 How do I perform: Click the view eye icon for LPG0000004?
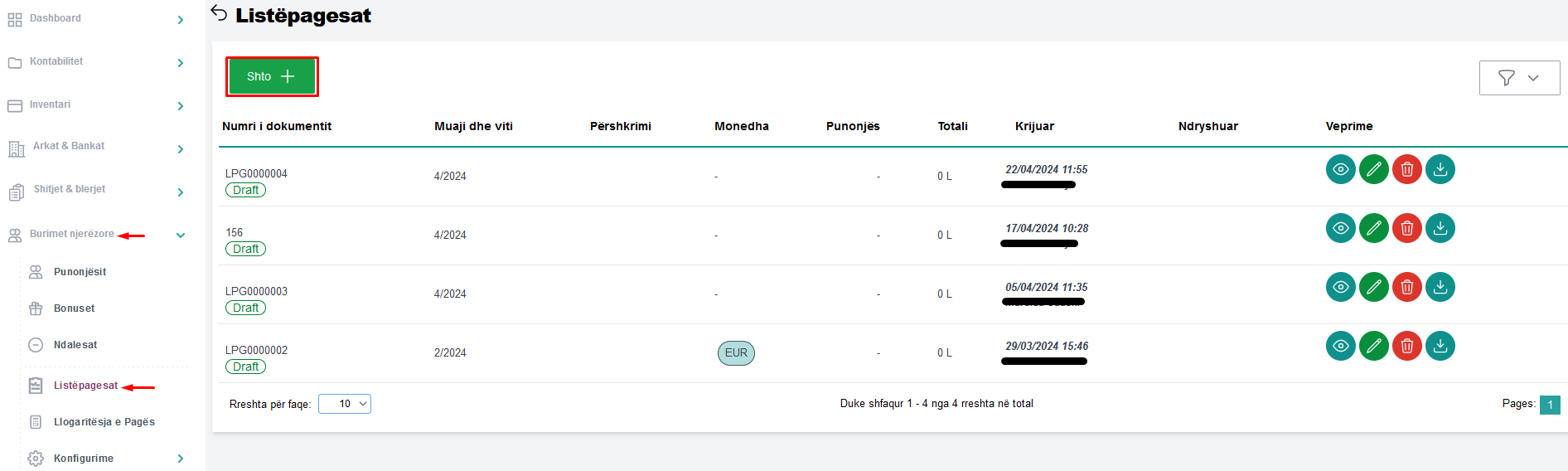tap(1340, 169)
